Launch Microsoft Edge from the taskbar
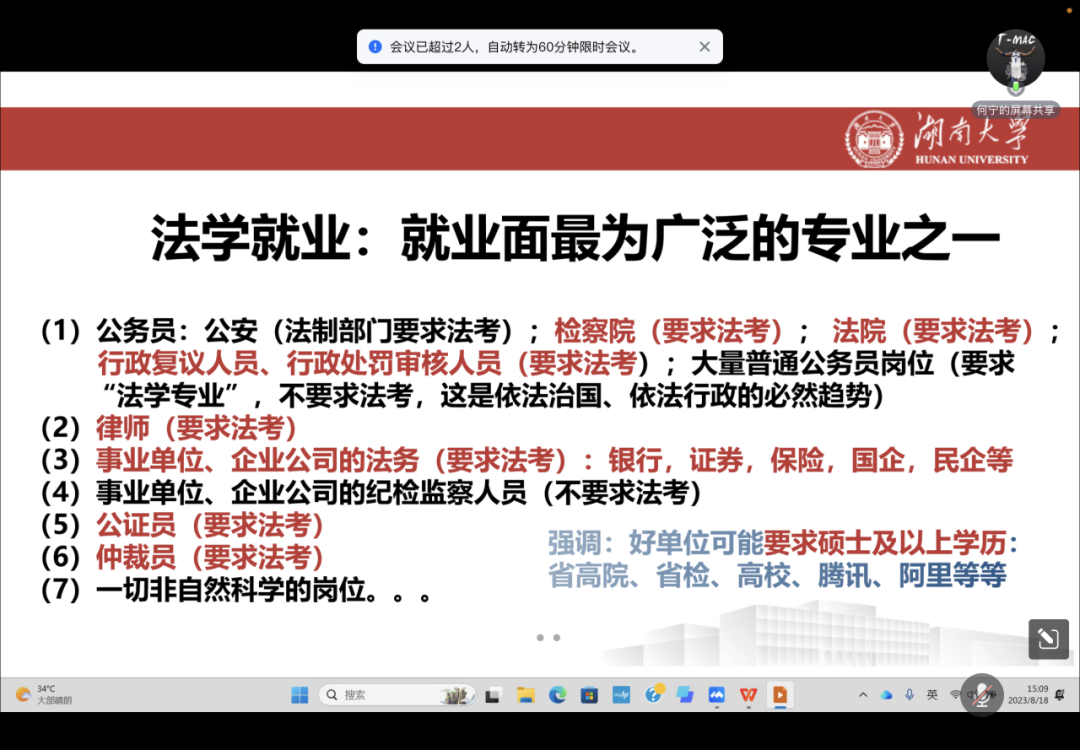Image resolution: width=1080 pixels, height=750 pixels. (557, 695)
